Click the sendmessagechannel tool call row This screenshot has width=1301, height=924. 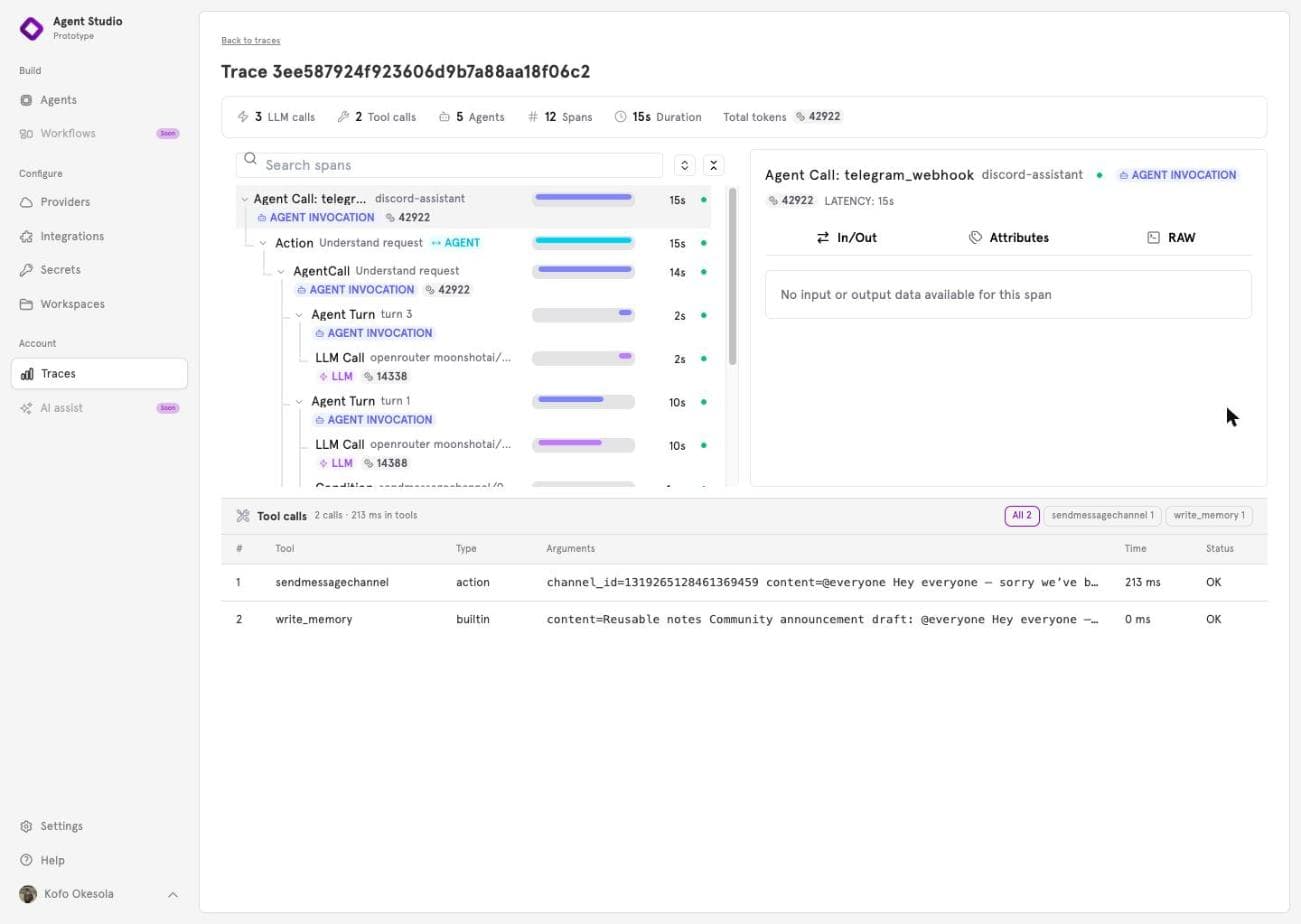click(x=744, y=582)
